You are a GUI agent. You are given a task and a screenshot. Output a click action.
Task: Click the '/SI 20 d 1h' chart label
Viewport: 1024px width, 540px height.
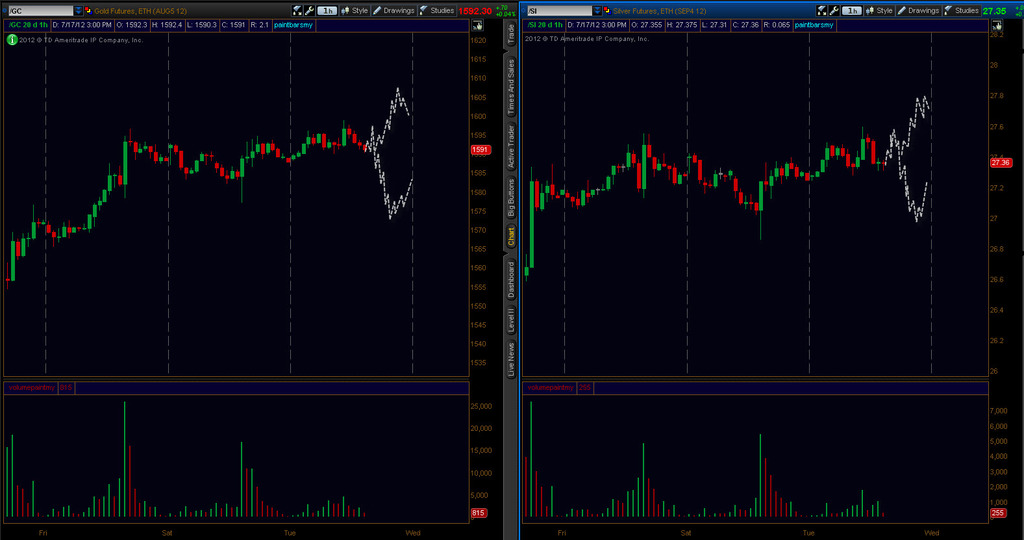click(x=544, y=25)
